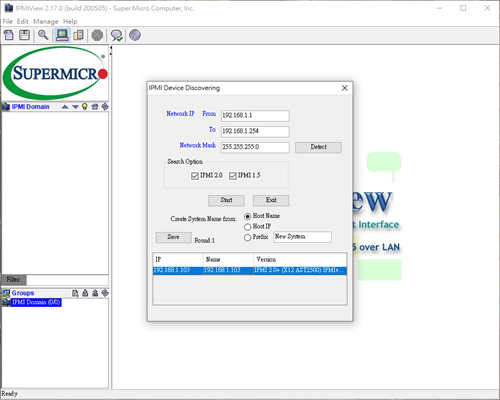Click the Ready status bar text
The image size is (500, 400).
tap(9, 394)
